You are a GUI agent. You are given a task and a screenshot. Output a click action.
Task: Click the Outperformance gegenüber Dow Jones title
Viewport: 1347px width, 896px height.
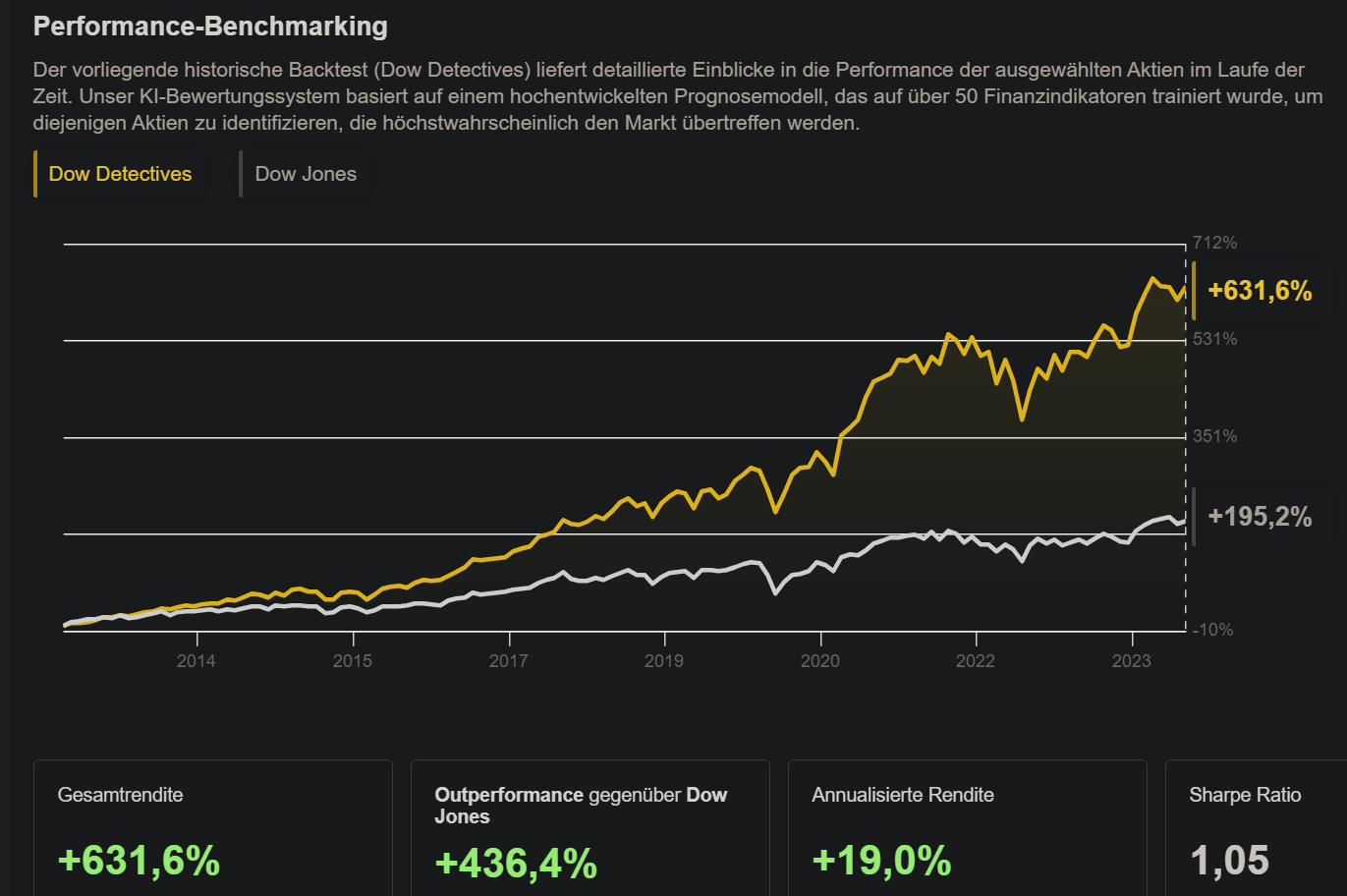pyautogui.click(x=581, y=806)
